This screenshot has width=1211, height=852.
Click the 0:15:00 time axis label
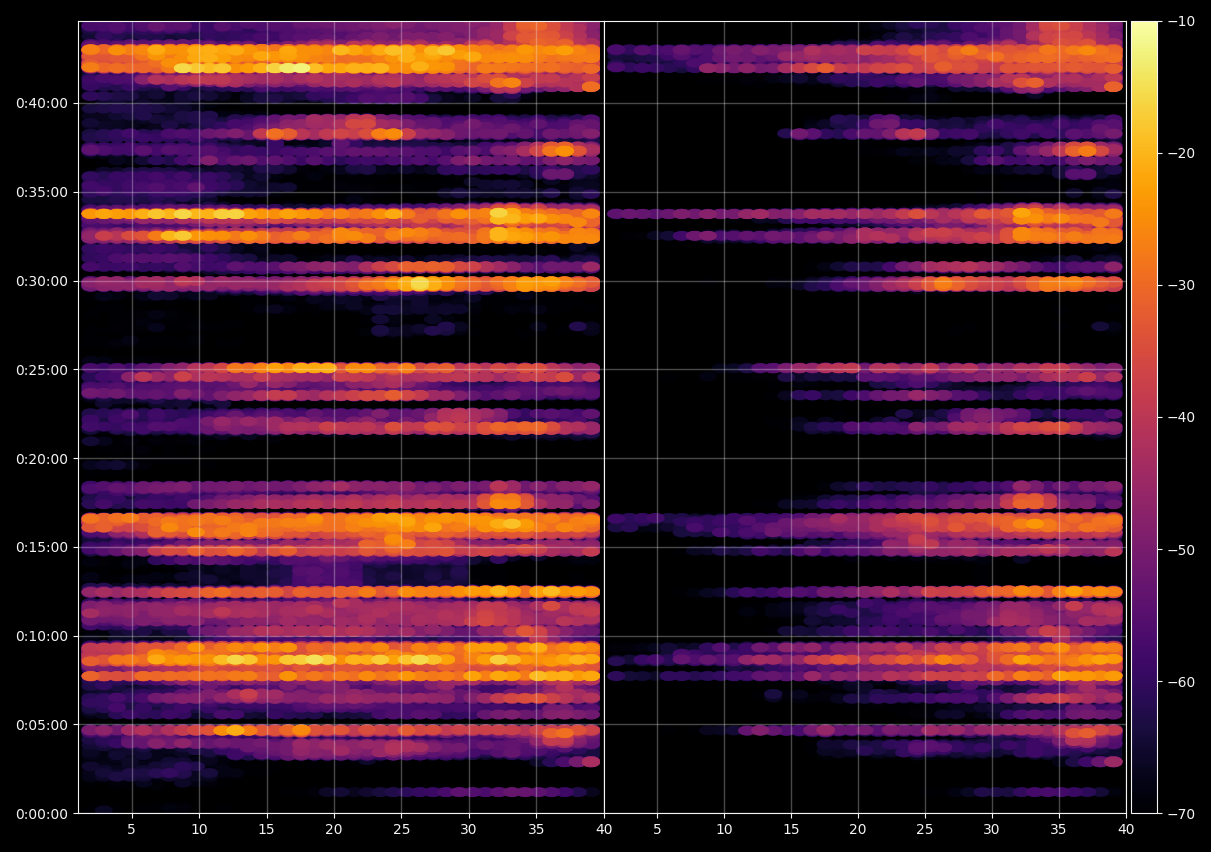pyautogui.click(x=42, y=547)
